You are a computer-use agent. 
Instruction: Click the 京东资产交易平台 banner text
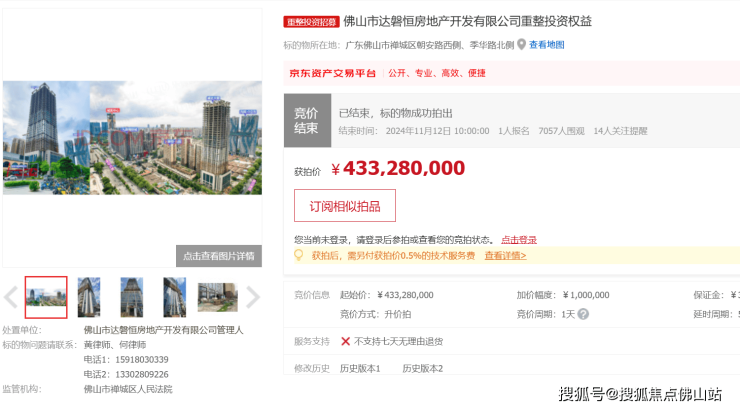tap(332, 73)
